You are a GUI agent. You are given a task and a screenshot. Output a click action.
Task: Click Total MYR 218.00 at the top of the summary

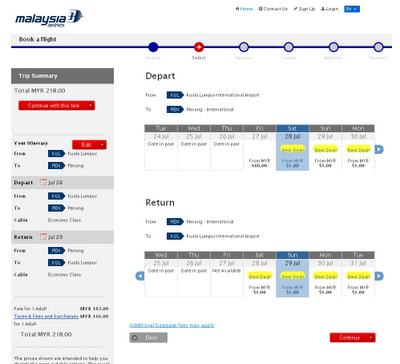pyautogui.click(x=40, y=91)
